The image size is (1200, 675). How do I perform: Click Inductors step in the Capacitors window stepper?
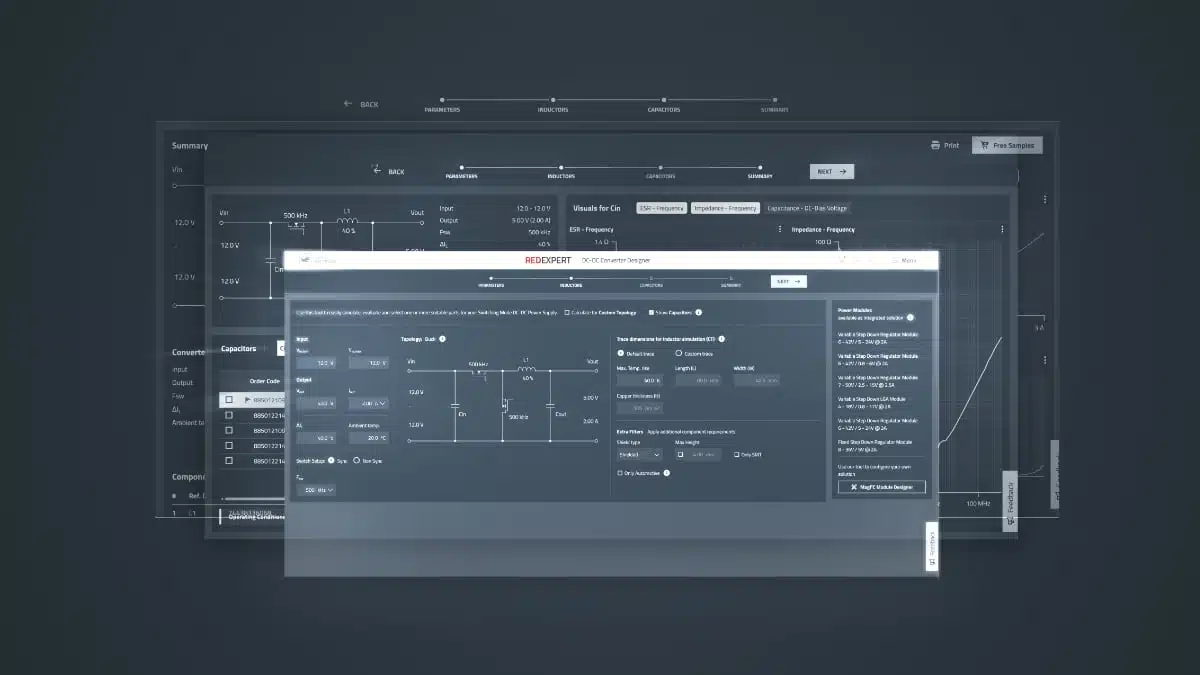561,175
